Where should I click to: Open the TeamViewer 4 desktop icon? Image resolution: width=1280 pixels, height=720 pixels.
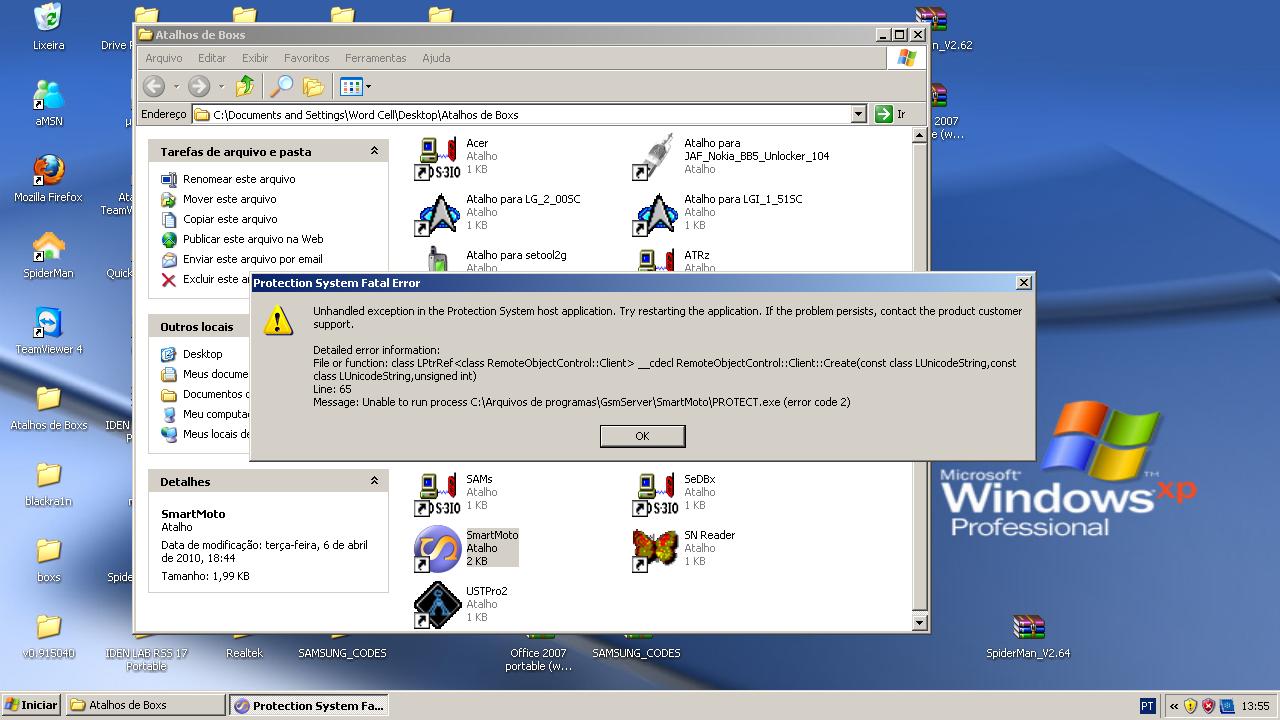click(x=48, y=331)
